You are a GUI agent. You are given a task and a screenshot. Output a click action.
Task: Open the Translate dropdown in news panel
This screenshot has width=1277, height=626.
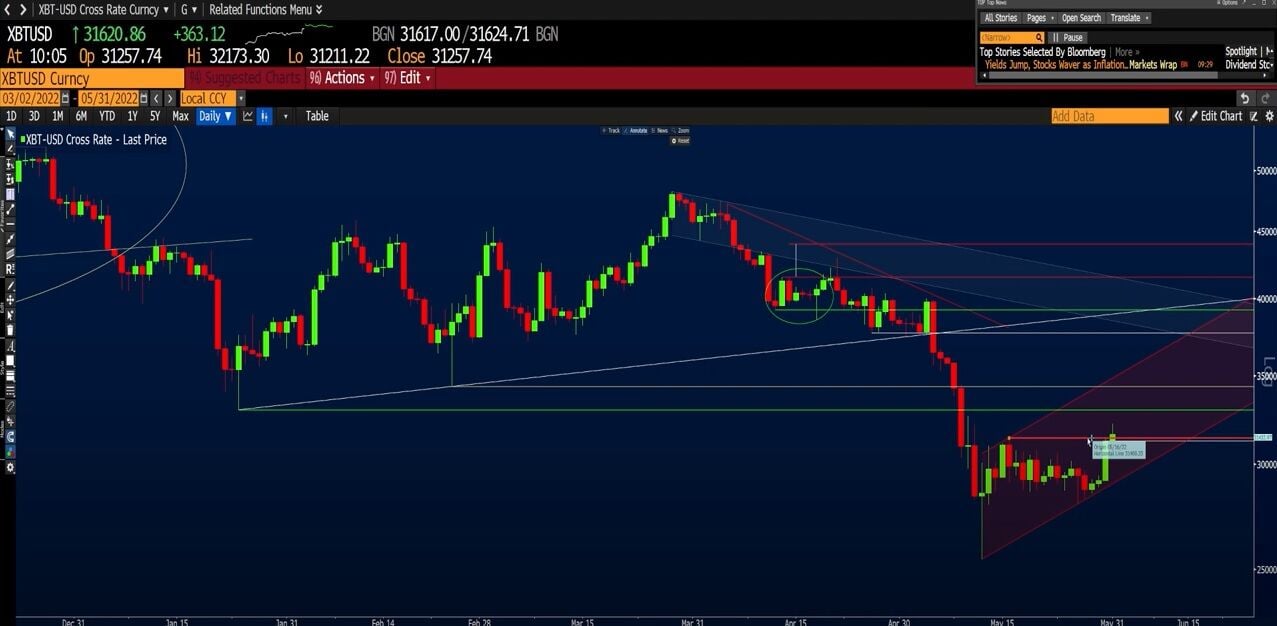(x=1129, y=18)
